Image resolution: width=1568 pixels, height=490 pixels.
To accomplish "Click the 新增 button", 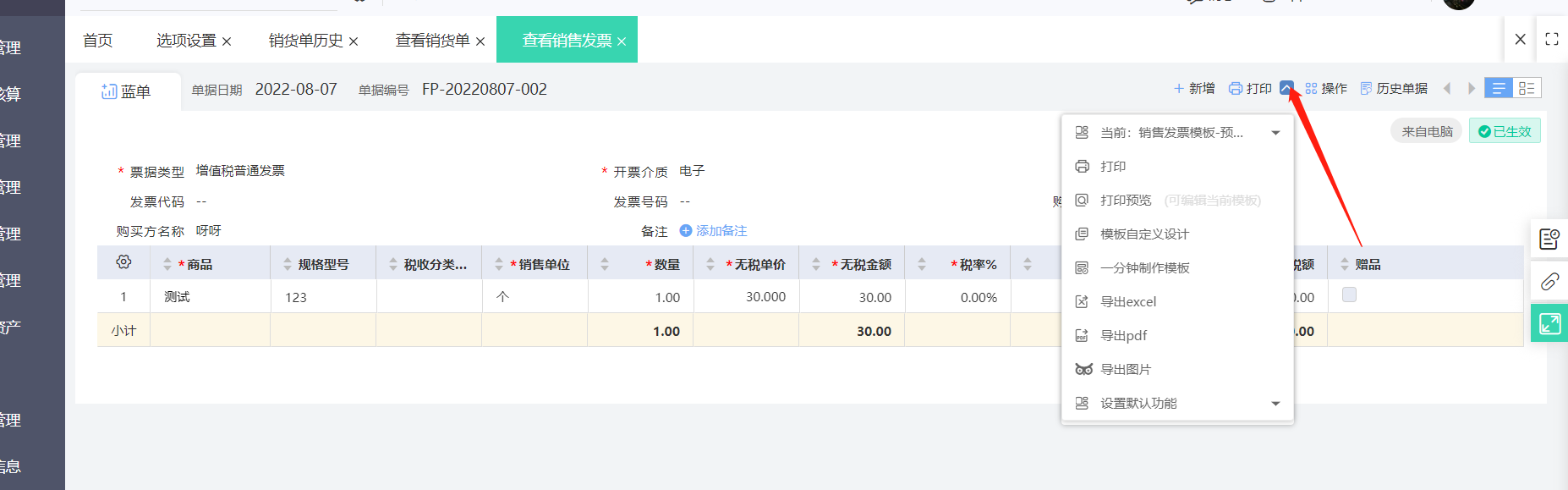I will click(x=1194, y=89).
